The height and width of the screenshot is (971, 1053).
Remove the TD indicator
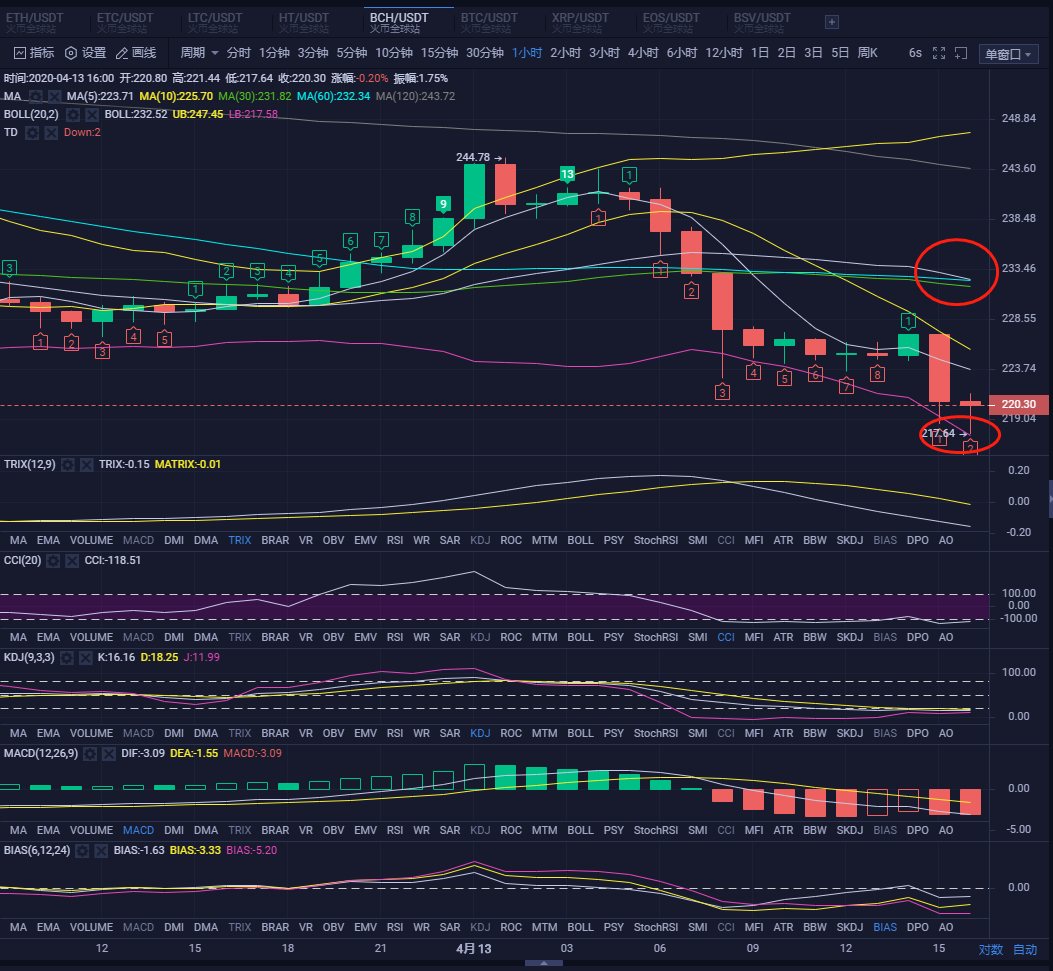[x=51, y=133]
